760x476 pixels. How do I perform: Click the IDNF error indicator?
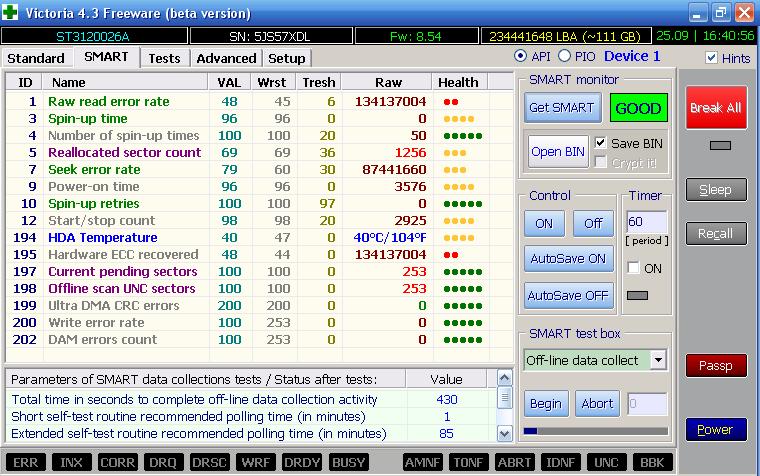[560, 462]
